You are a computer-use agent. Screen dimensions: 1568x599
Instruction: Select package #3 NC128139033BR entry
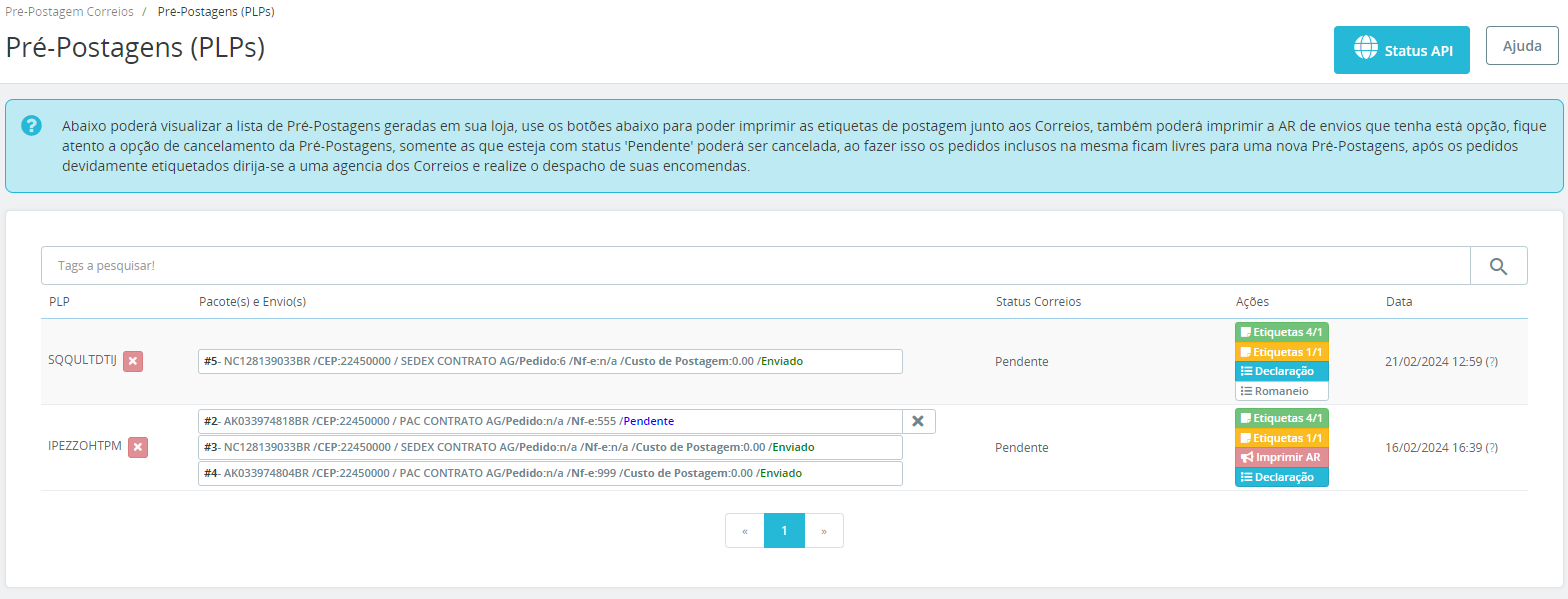[x=550, y=447]
